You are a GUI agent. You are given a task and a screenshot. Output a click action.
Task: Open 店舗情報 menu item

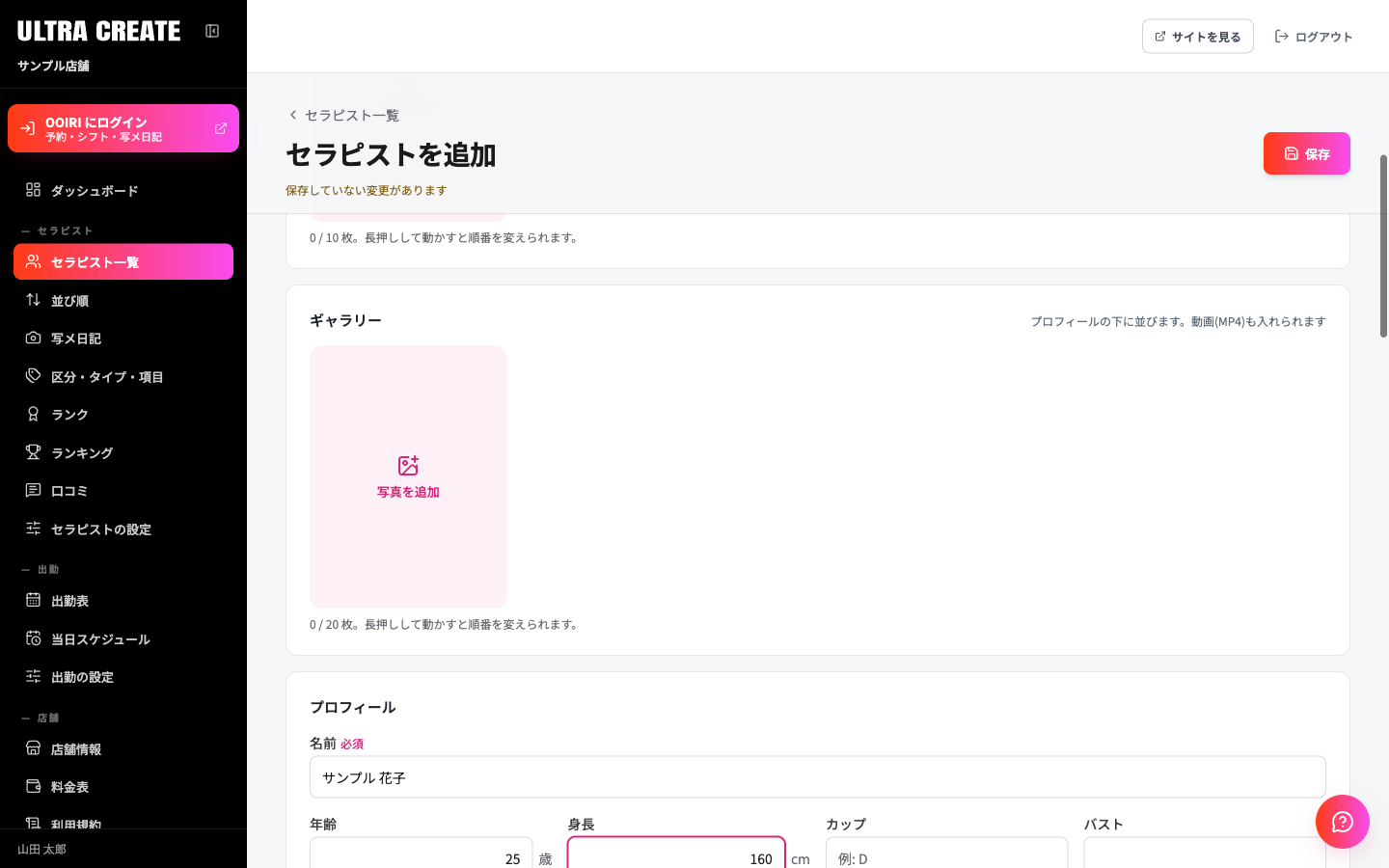click(123, 749)
